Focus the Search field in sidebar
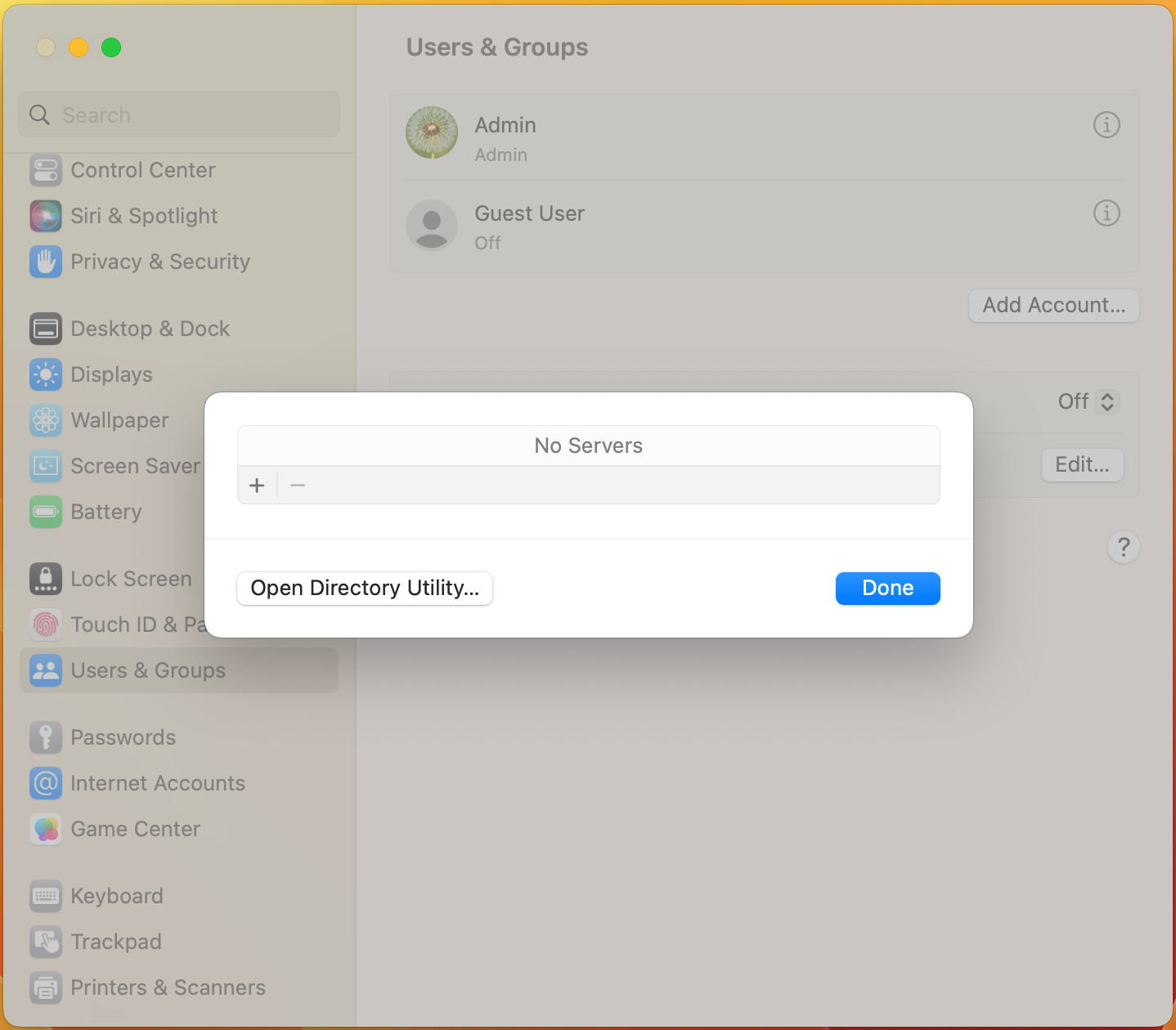 point(179,115)
